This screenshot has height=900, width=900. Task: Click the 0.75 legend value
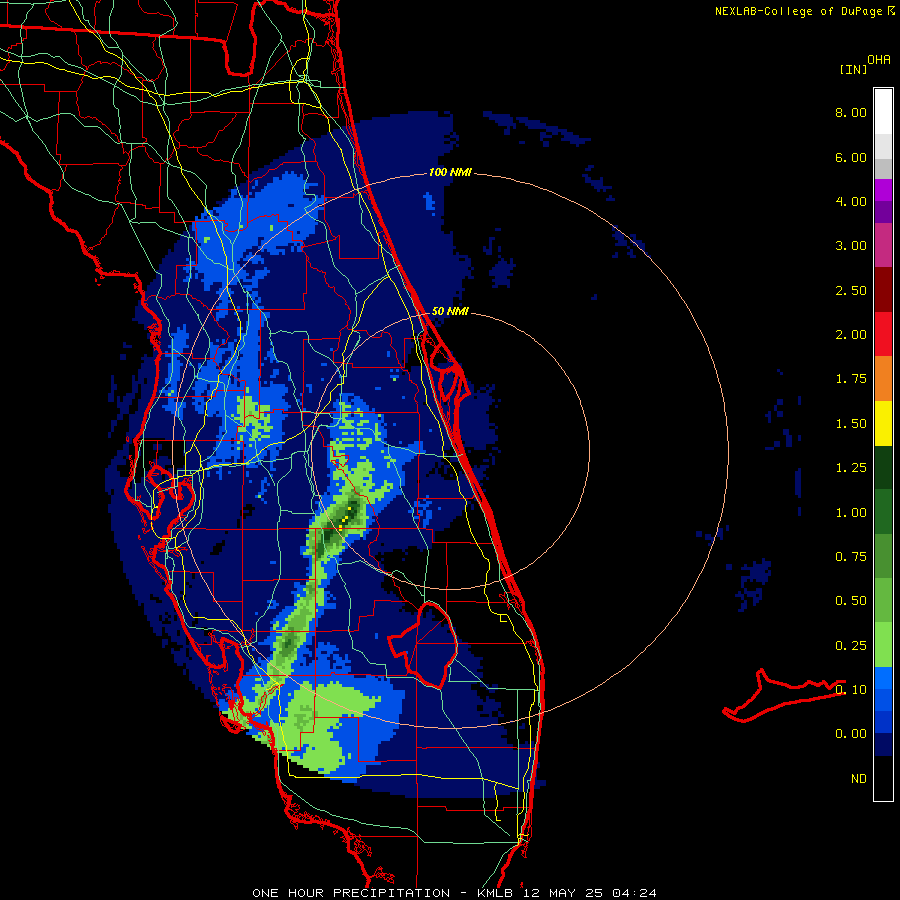[x=851, y=557]
